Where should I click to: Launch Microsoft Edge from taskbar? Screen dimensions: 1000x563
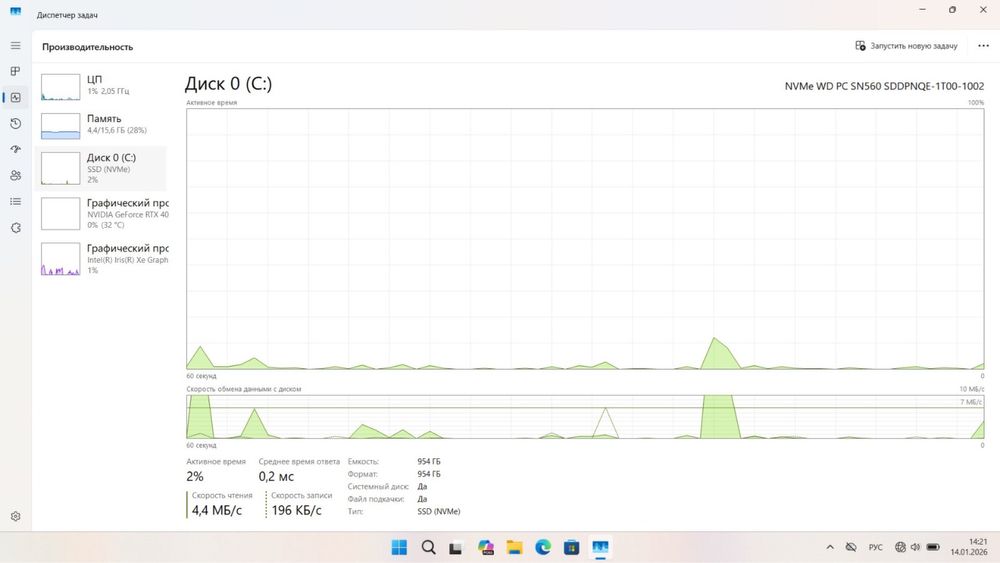click(x=543, y=547)
